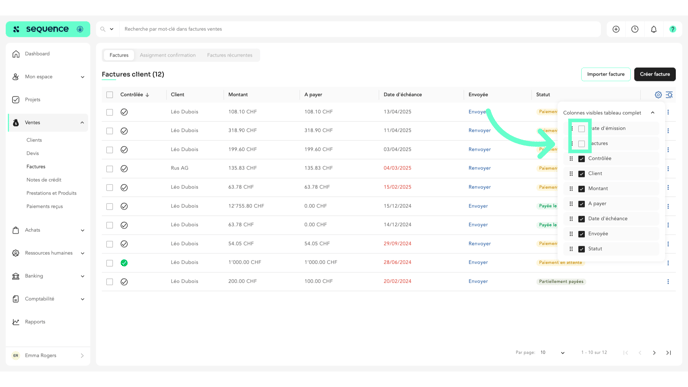The height and width of the screenshot is (387, 688).
Task: Expand the Achats sidebar section
Action: 48,230
